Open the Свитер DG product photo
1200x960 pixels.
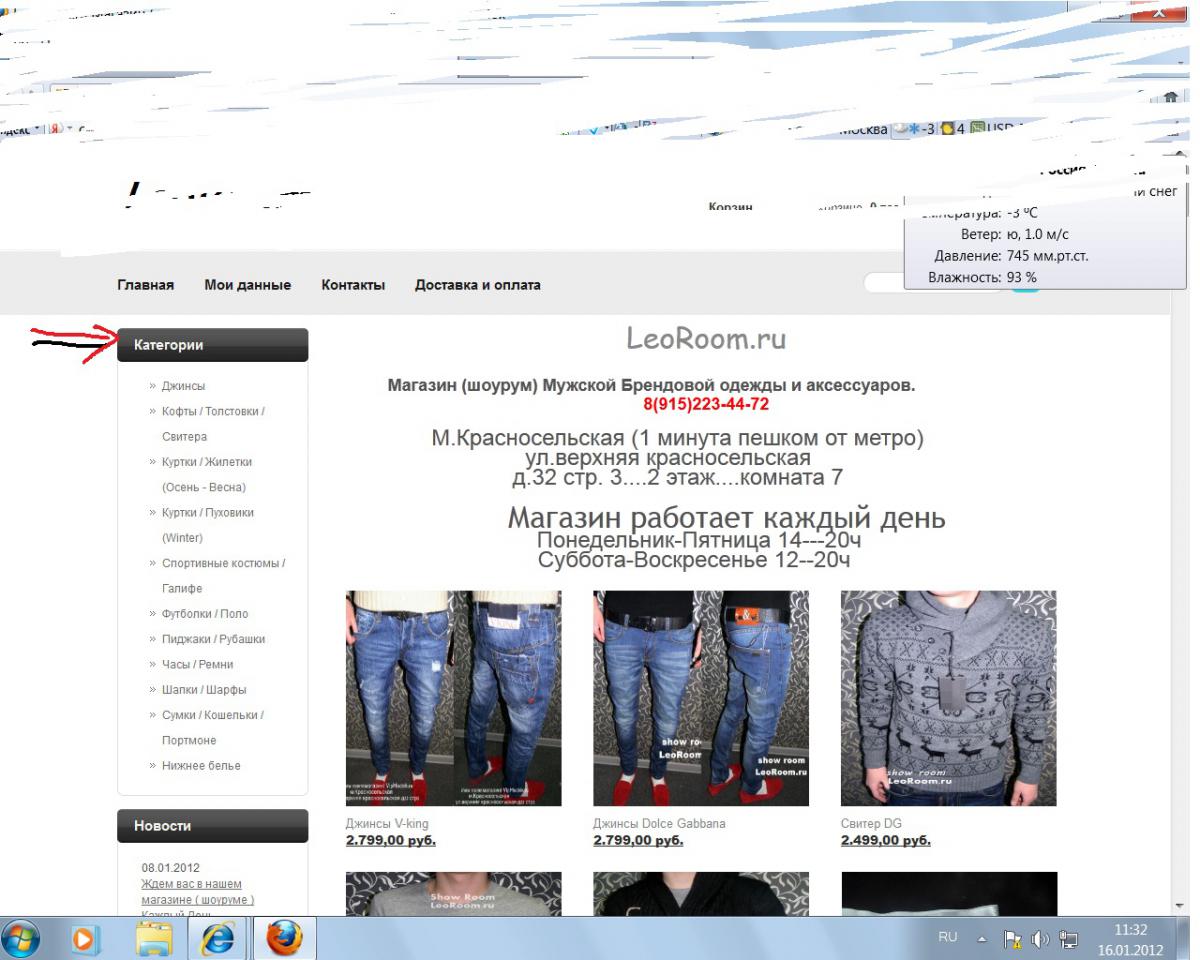[949, 698]
